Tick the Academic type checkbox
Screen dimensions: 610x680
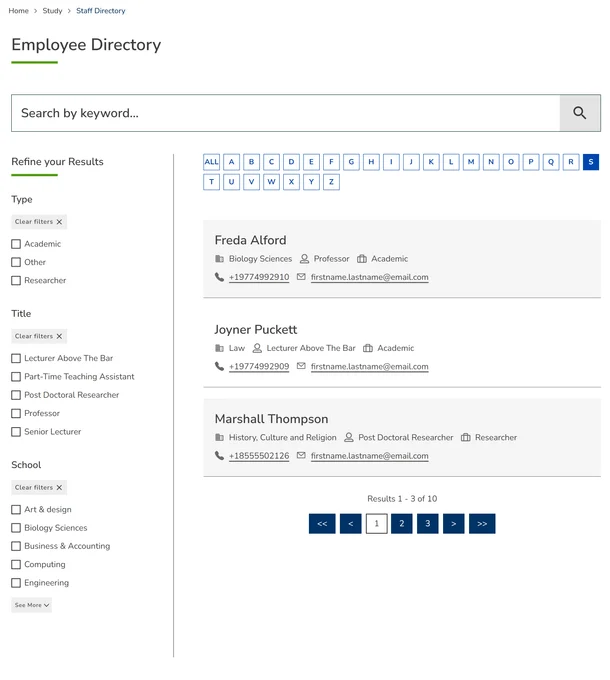click(x=16, y=244)
